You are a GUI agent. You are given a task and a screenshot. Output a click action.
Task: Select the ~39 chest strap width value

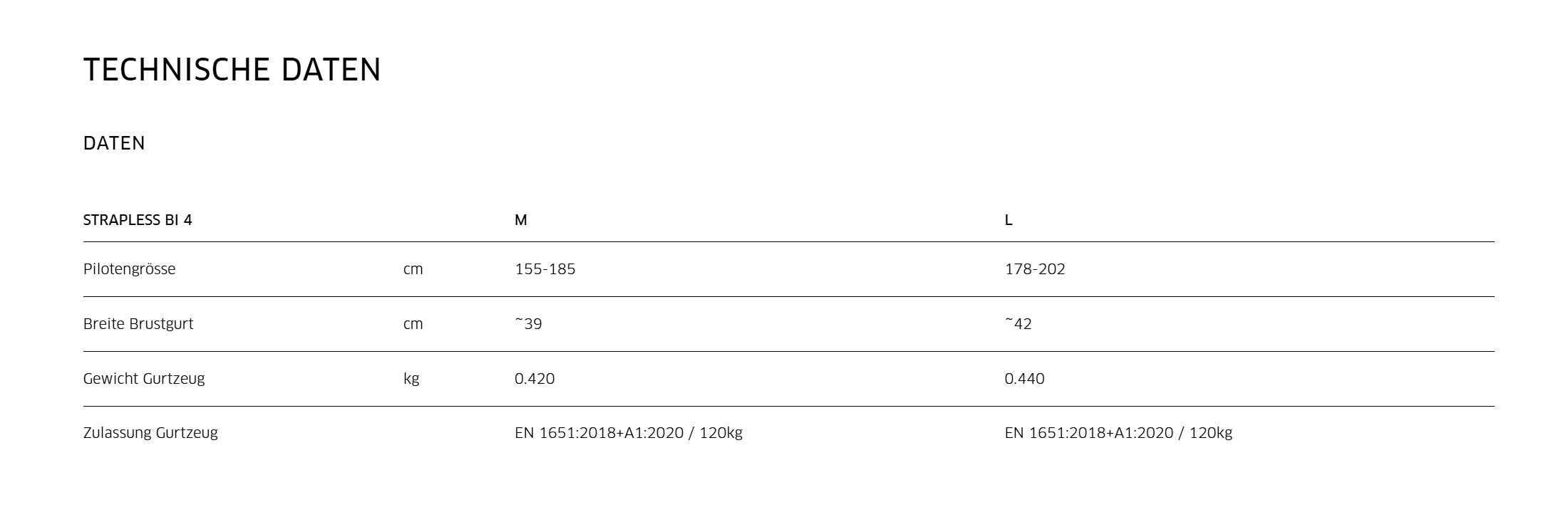529,324
